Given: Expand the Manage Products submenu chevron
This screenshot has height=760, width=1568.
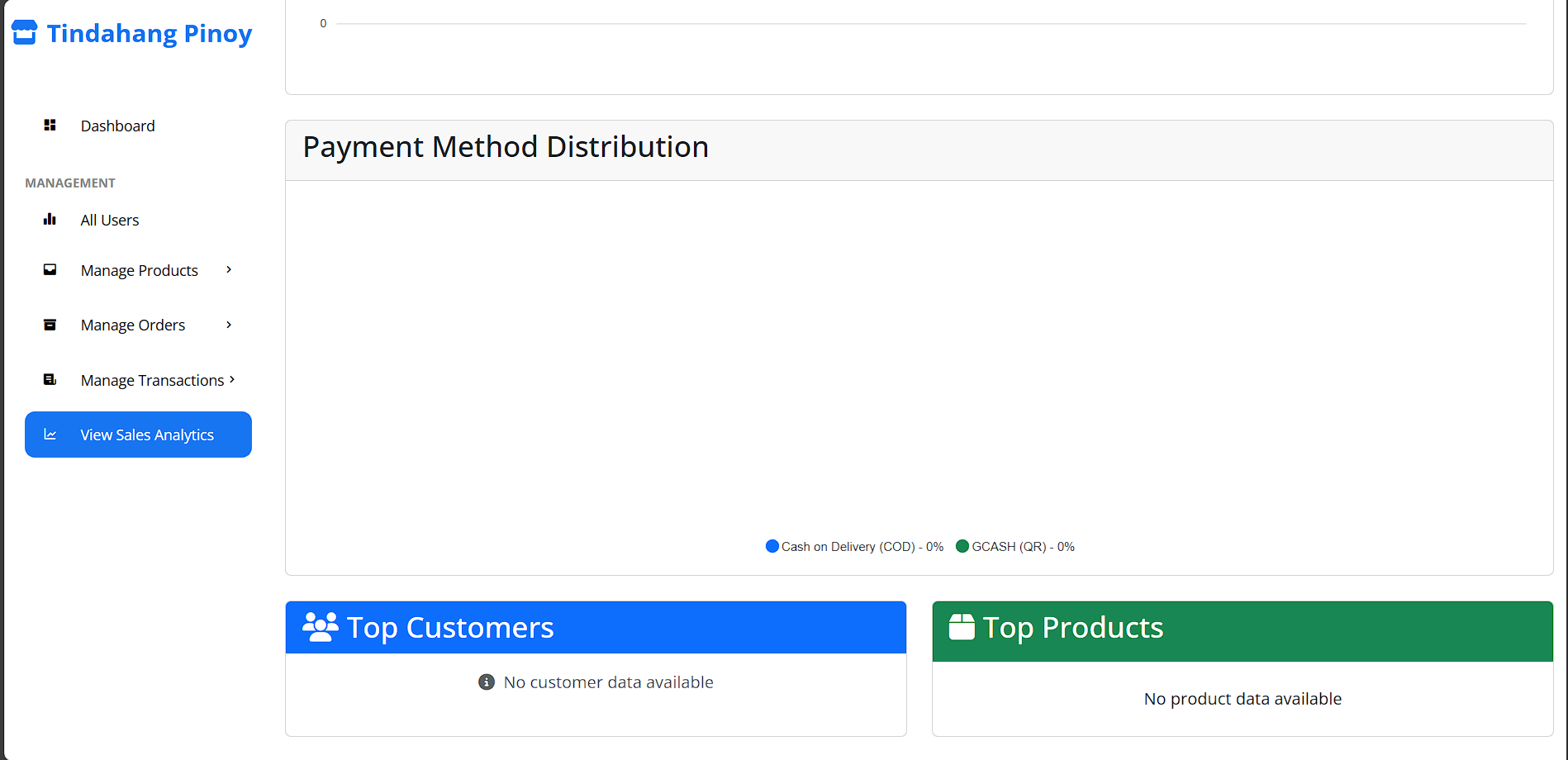Looking at the screenshot, I should (229, 270).
